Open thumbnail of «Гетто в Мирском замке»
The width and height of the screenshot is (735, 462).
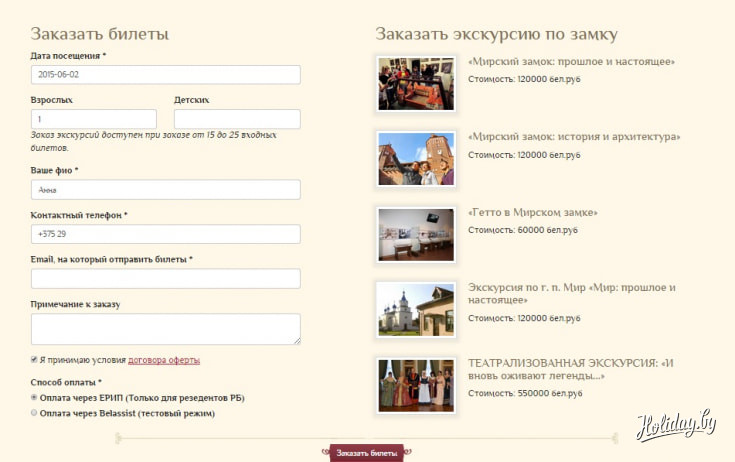tap(415, 234)
